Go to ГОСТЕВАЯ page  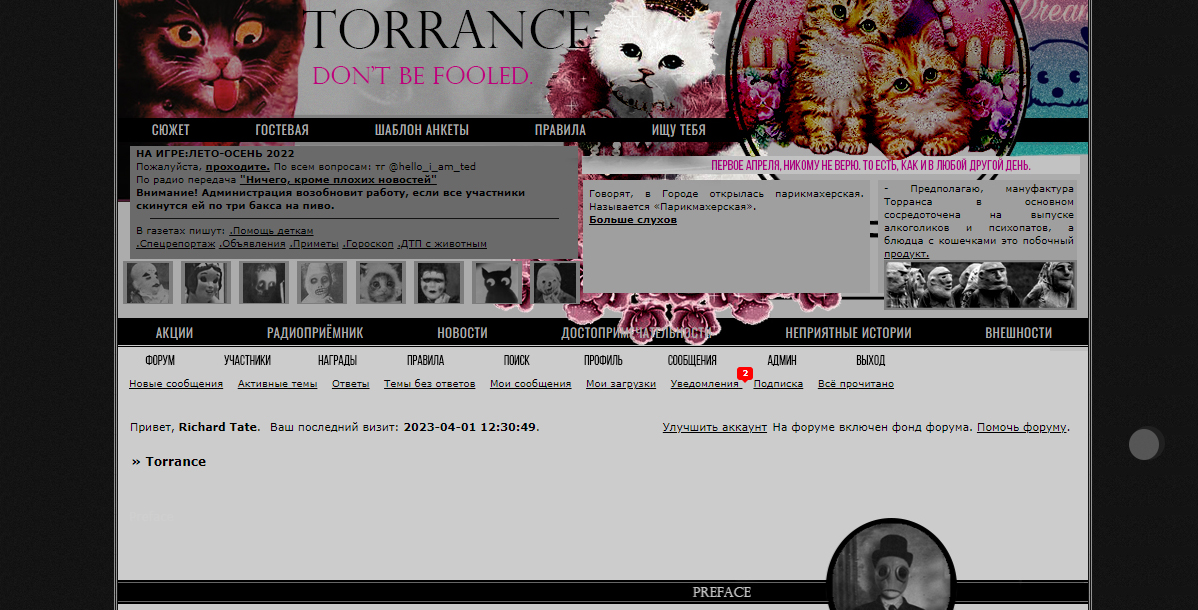point(282,130)
